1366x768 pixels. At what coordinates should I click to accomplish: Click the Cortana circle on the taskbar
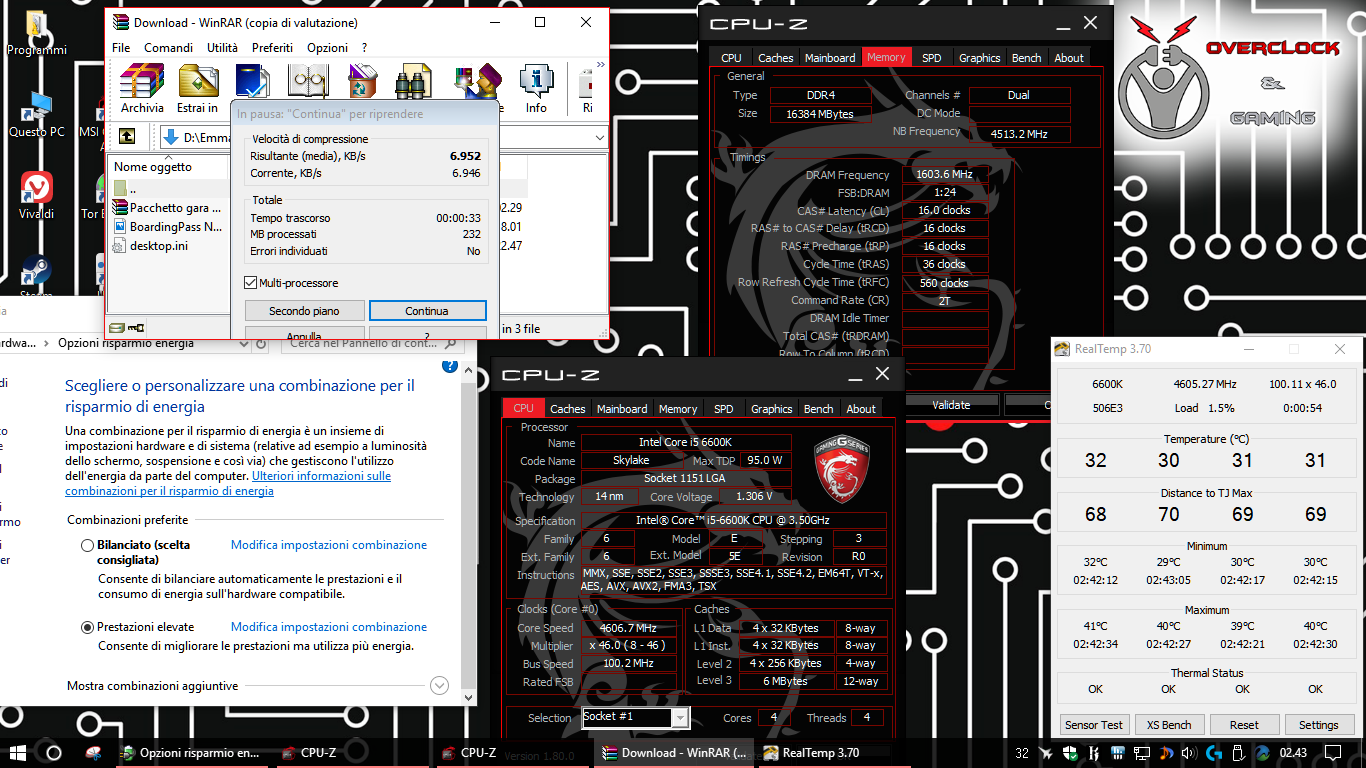click(54, 753)
